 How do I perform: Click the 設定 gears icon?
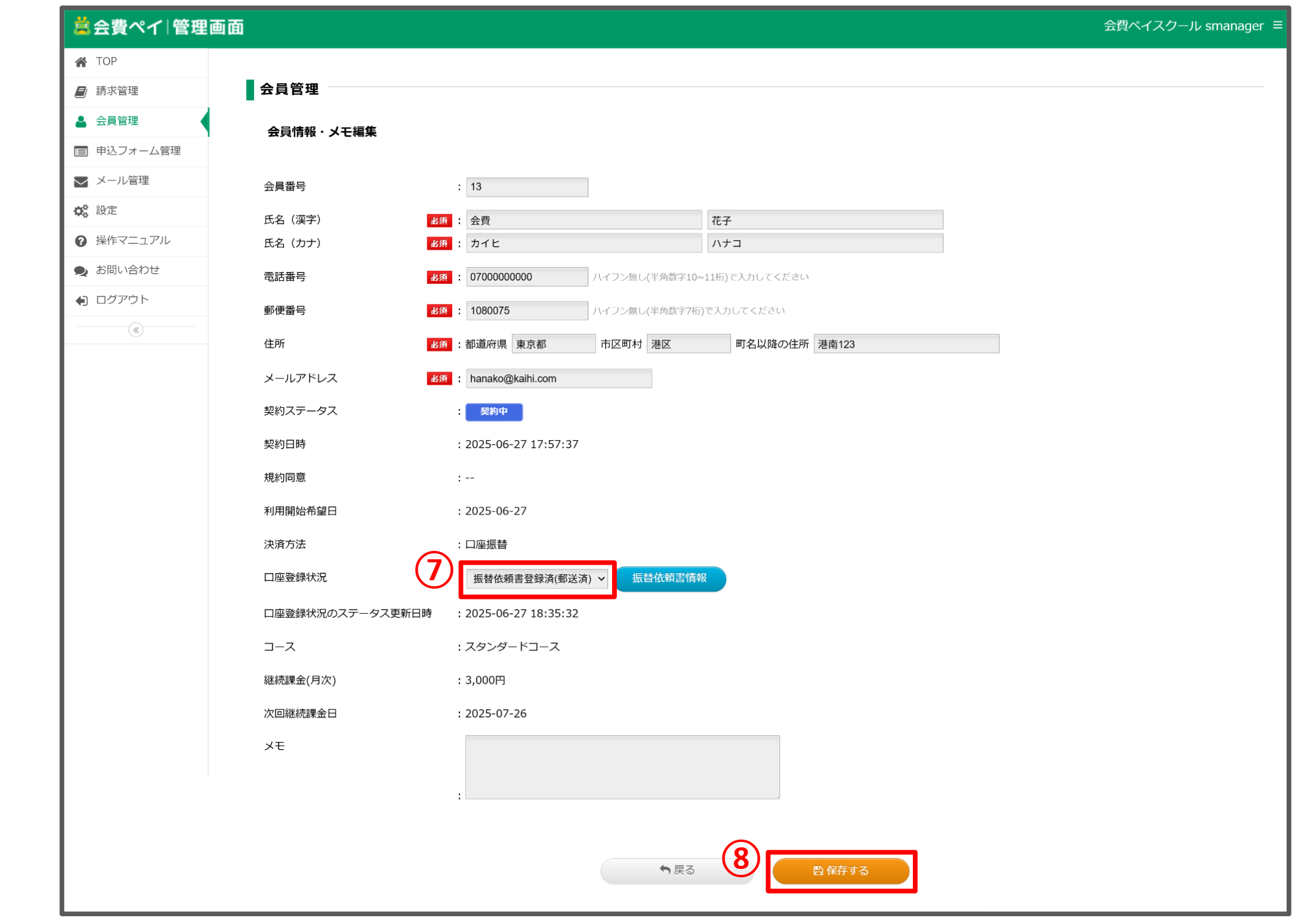[x=81, y=211]
